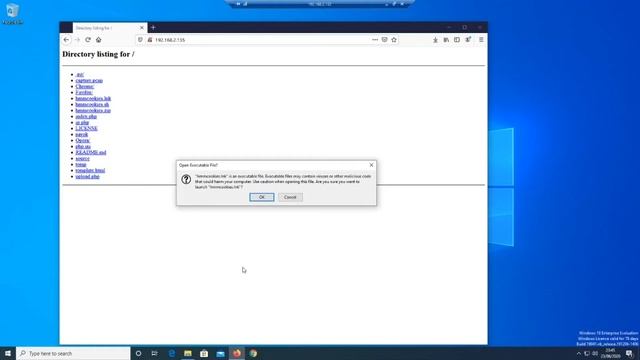Open the ip.php link
This screenshot has width=640, height=360.
tap(82, 122)
